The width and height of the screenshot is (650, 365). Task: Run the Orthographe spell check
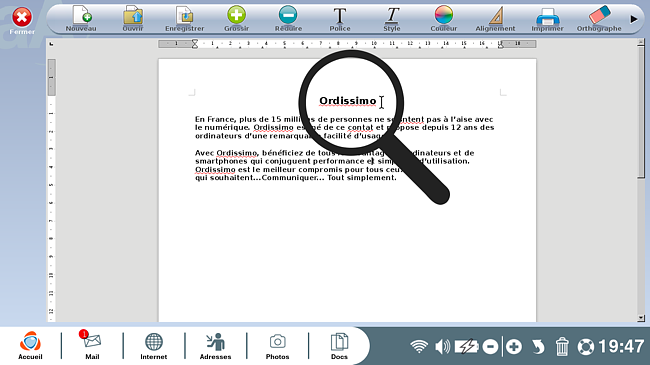pyautogui.click(x=599, y=19)
